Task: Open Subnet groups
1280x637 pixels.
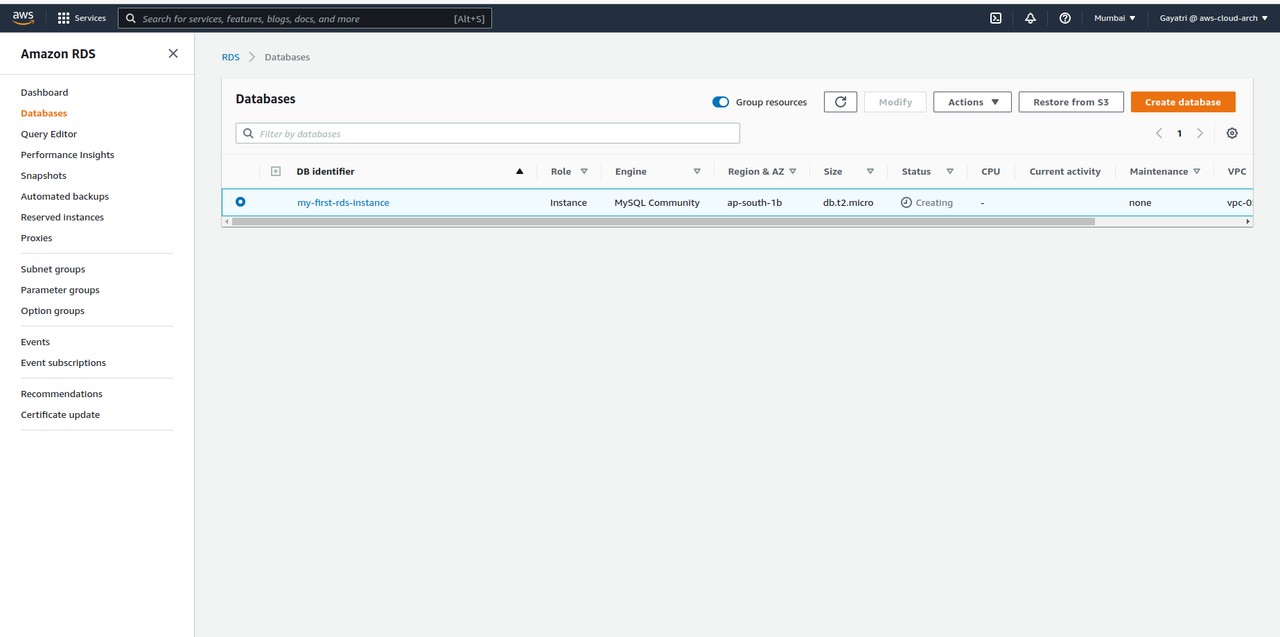Action: [x=53, y=269]
